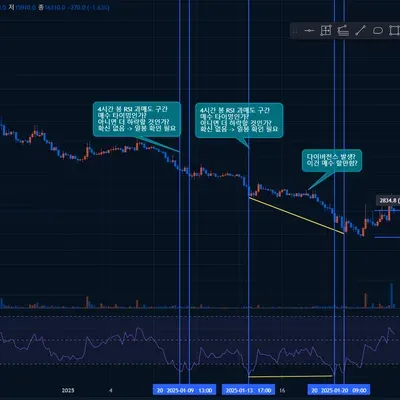
Task: Click the 2025-01-13 17:00 time label
Action: pos(248,390)
